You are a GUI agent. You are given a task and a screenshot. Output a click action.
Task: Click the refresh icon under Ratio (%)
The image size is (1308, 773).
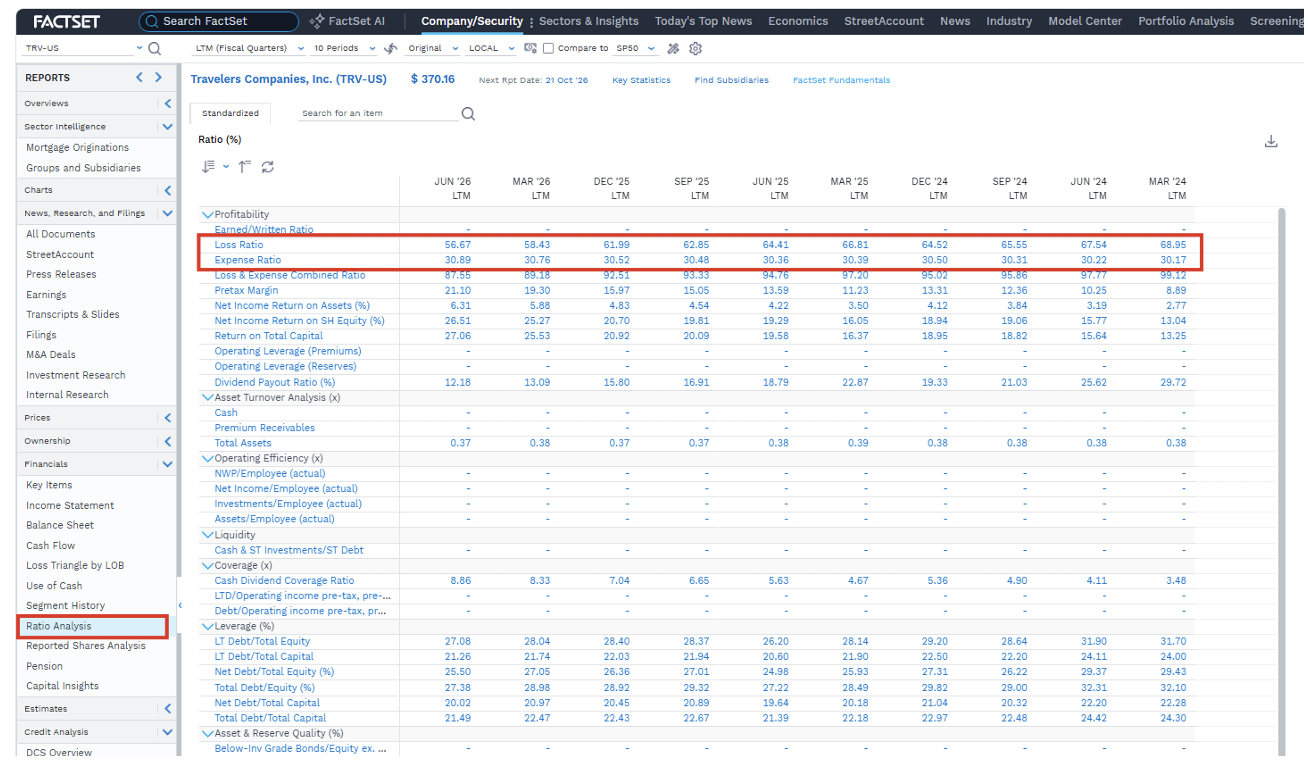(268, 167)
